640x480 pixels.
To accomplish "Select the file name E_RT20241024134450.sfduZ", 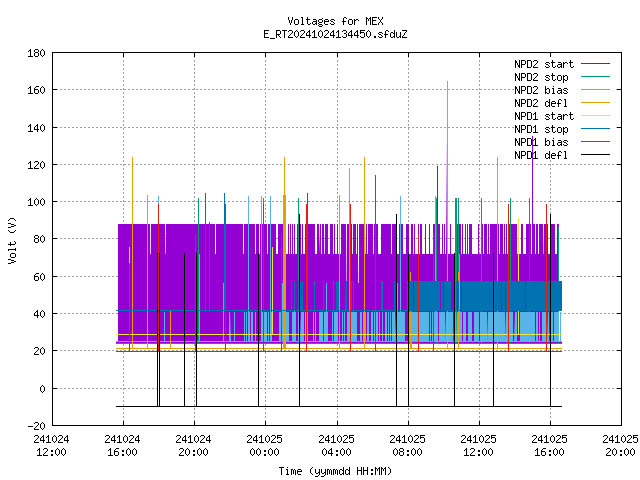I will 335,34.
